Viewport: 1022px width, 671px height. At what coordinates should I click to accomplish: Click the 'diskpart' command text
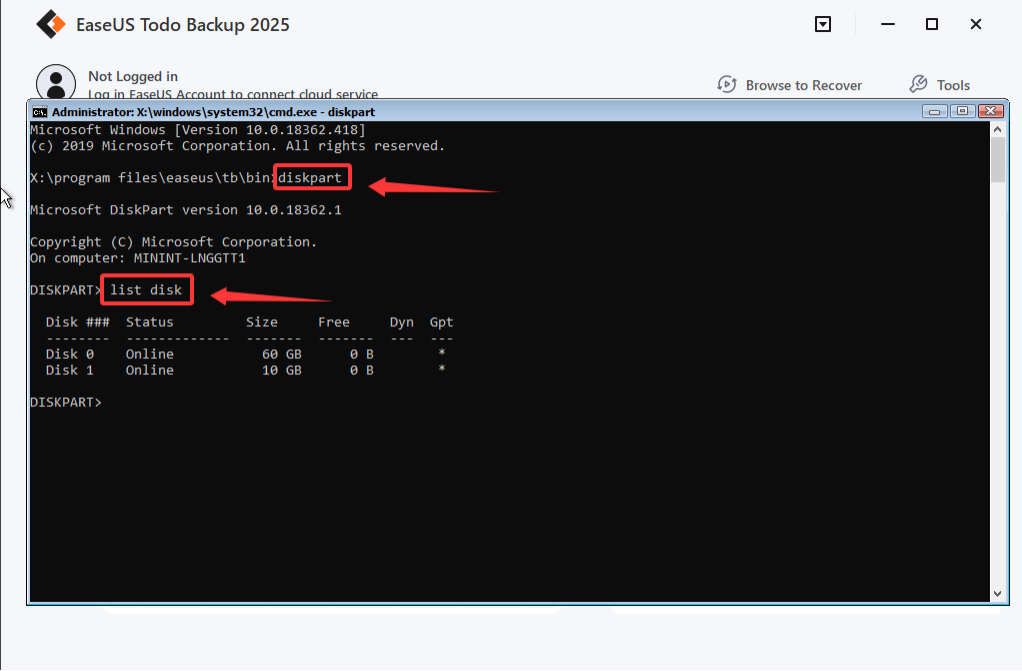(310, 177)
